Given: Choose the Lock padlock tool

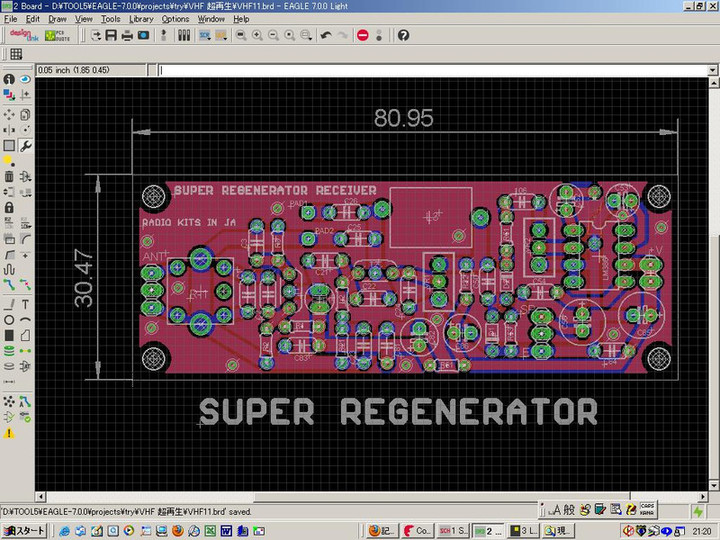Looking at the screenshot, I should point(9,207).
